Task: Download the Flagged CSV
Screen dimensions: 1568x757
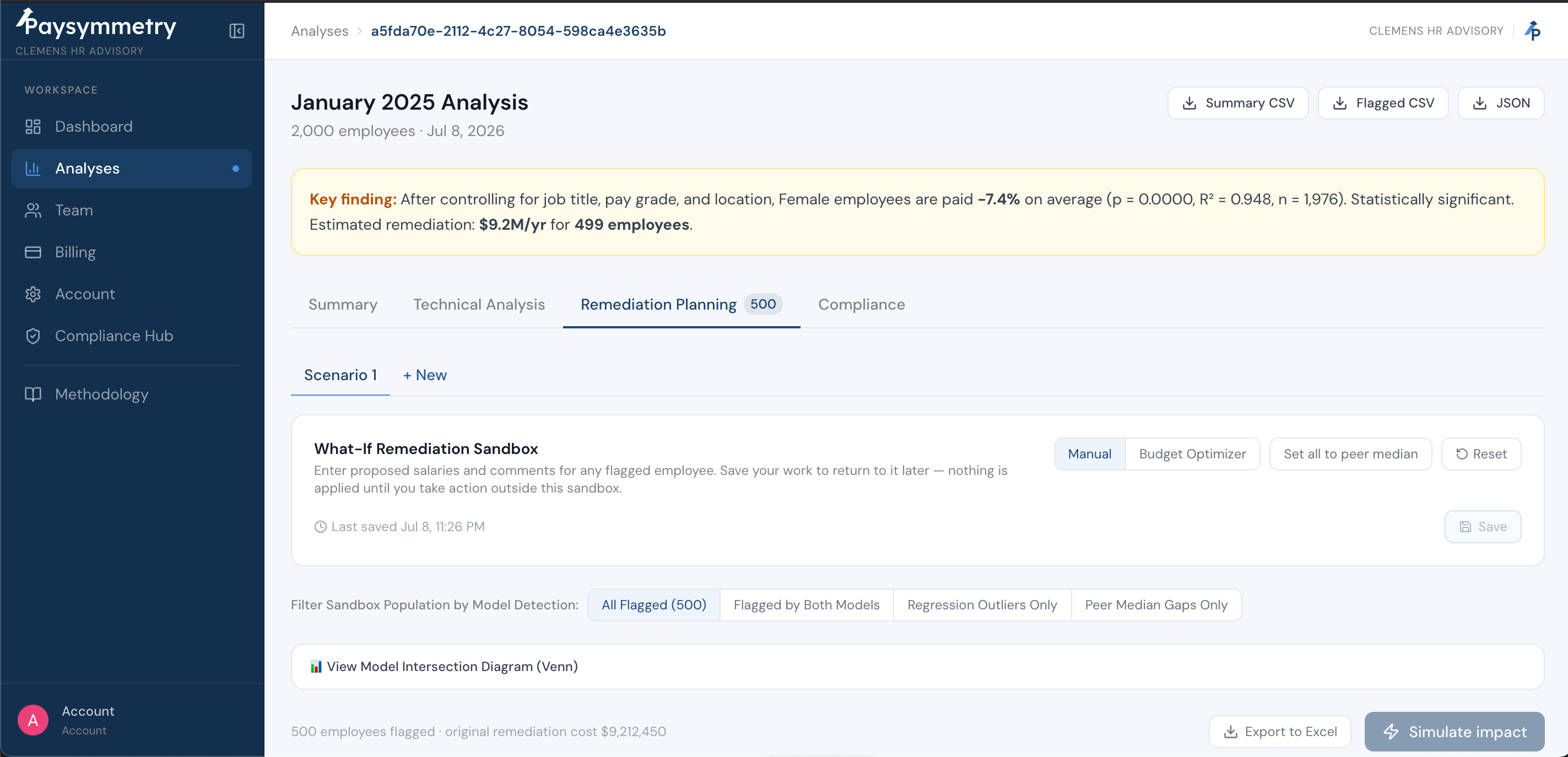Action: click(x=1383, y=103)
